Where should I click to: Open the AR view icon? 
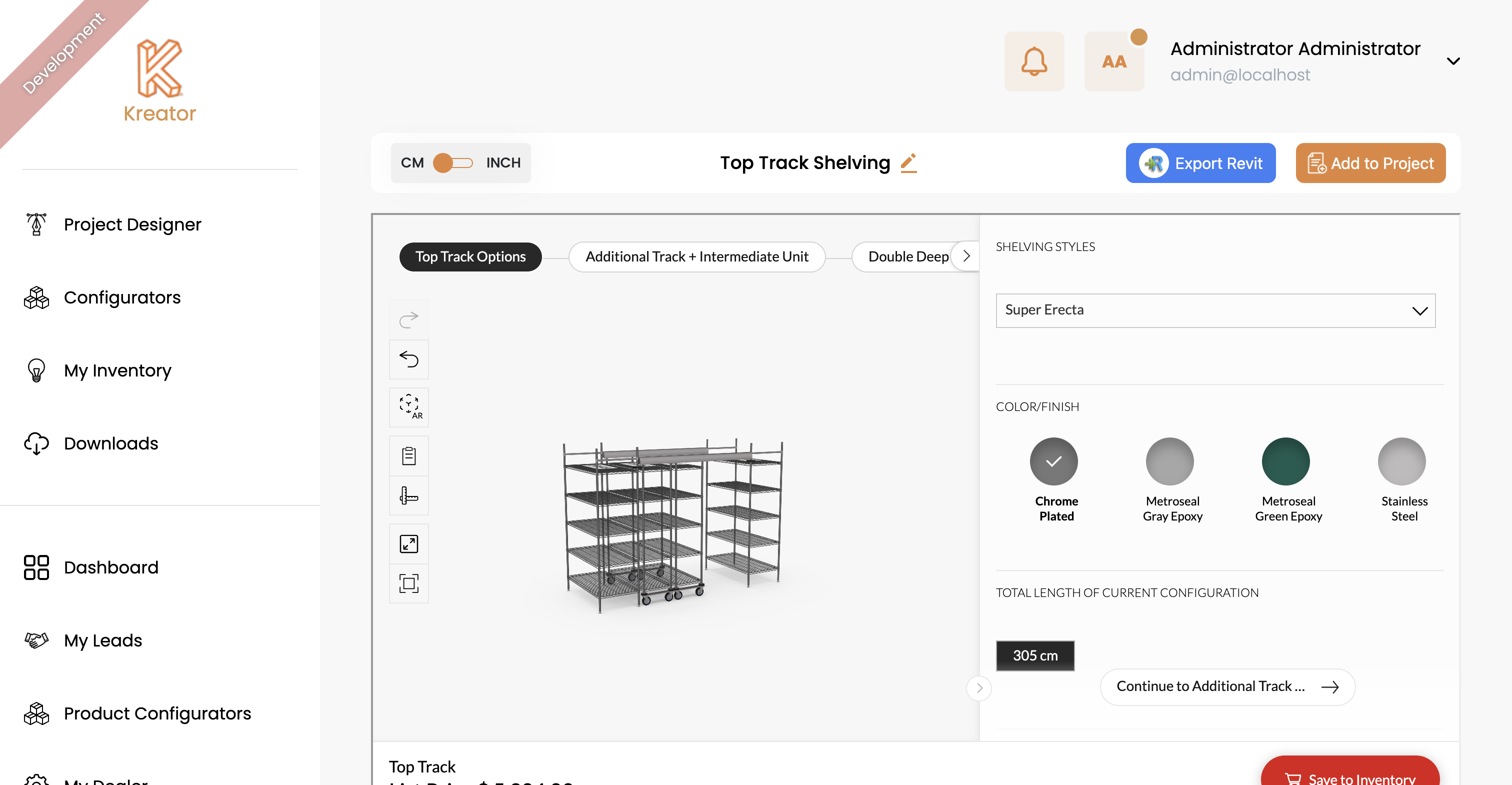[x=408, y=406]
